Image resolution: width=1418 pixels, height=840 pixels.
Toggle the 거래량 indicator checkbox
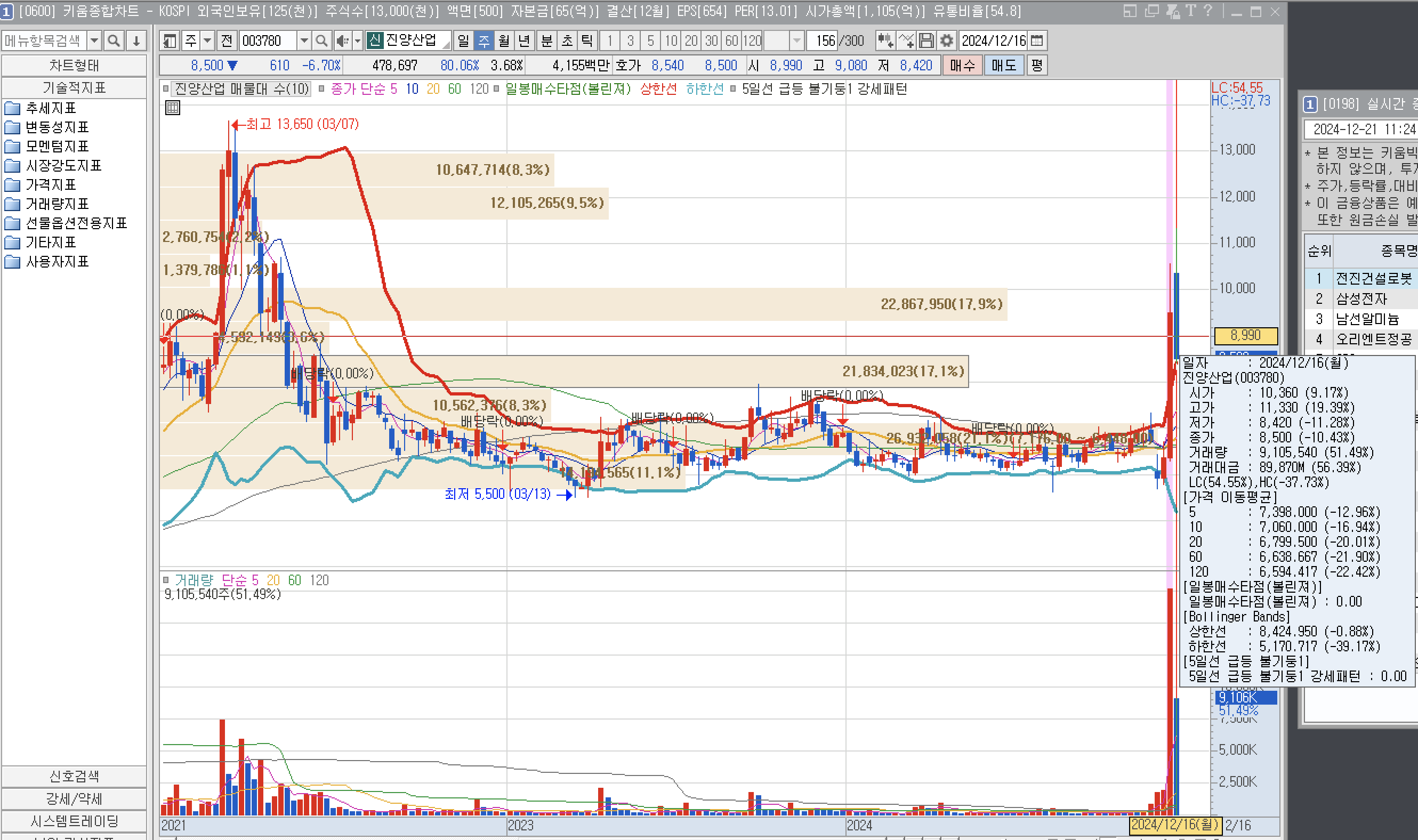[166, 579]
